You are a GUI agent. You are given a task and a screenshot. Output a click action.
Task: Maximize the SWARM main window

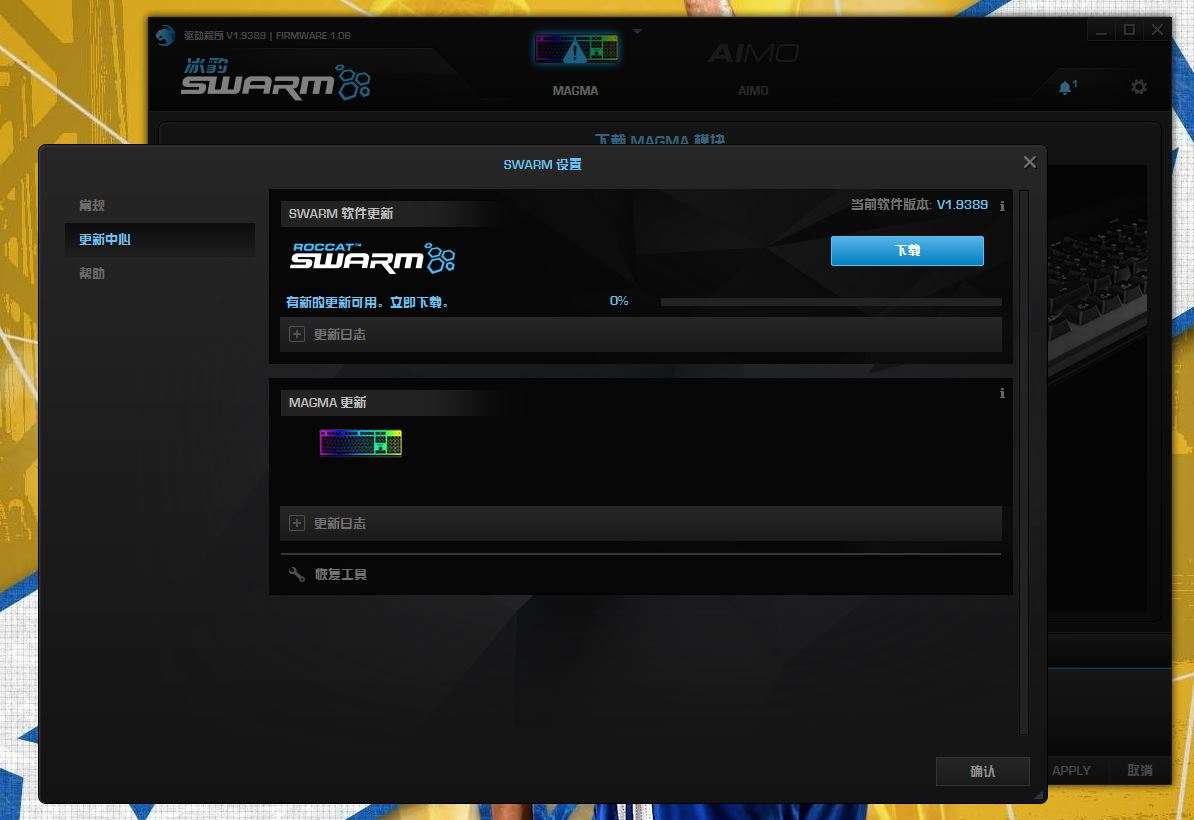(1129, 30)
